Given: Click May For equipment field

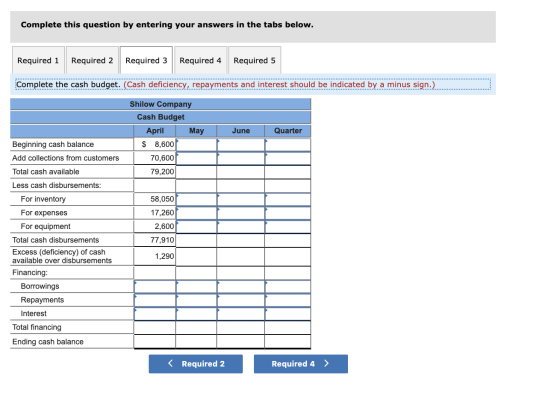Looking at the screenshot, I should pyautogui.click(x=196, y=226).
